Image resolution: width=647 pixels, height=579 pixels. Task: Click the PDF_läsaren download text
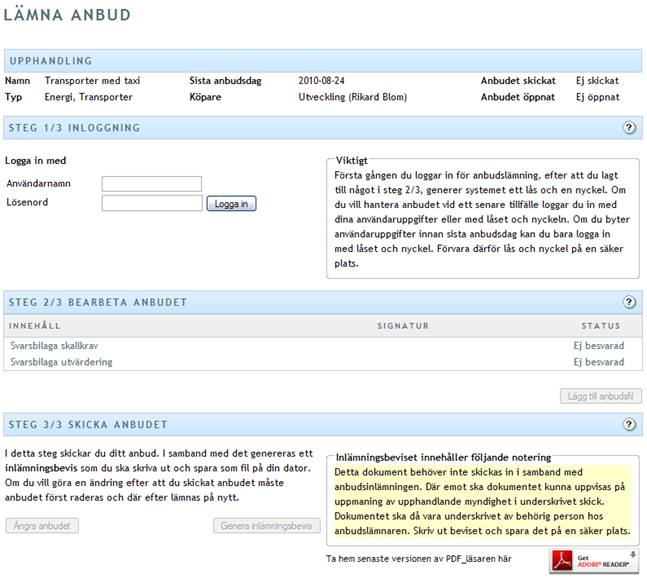pyautogui.click(x=419, y=558)
